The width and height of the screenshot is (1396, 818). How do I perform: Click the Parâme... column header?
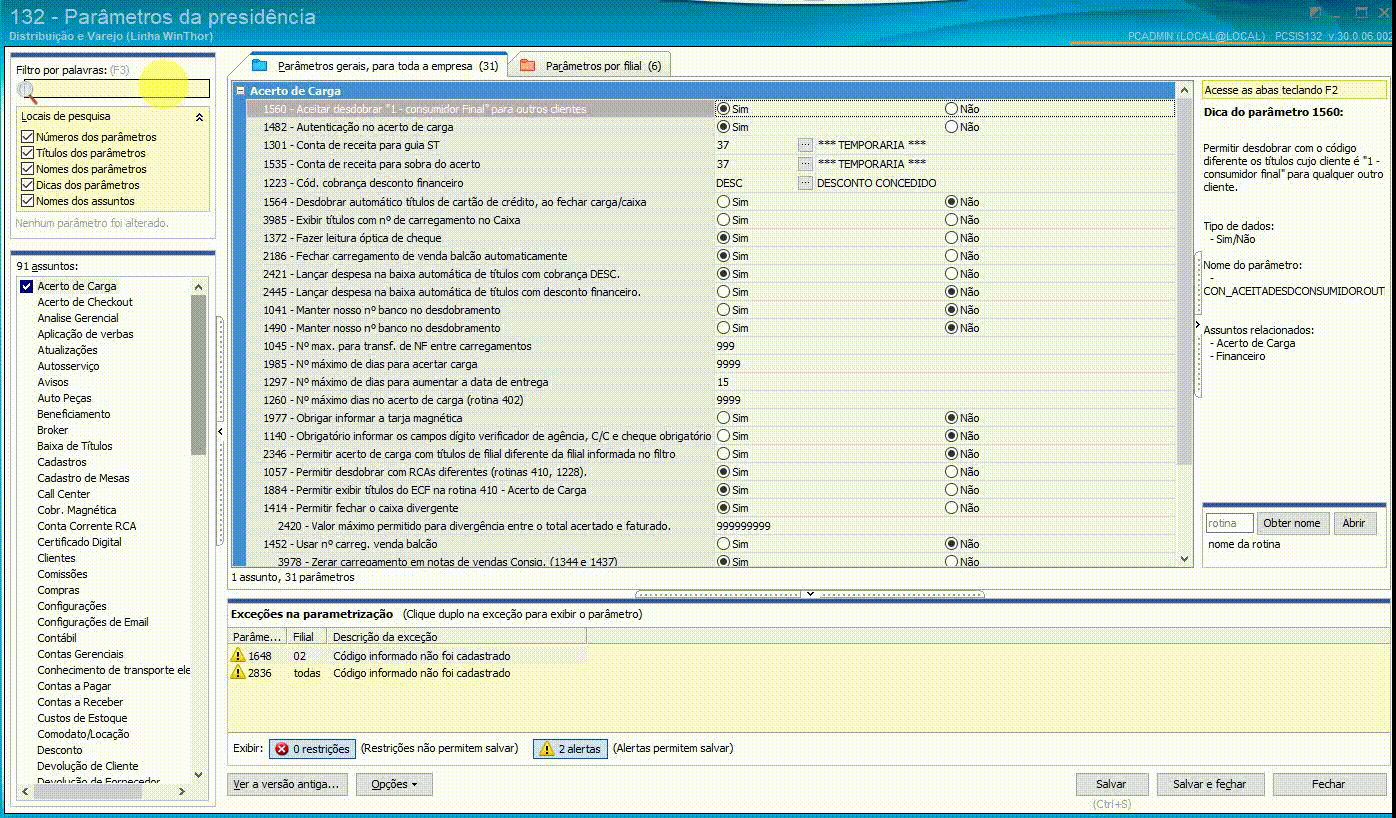coord(257,637)
